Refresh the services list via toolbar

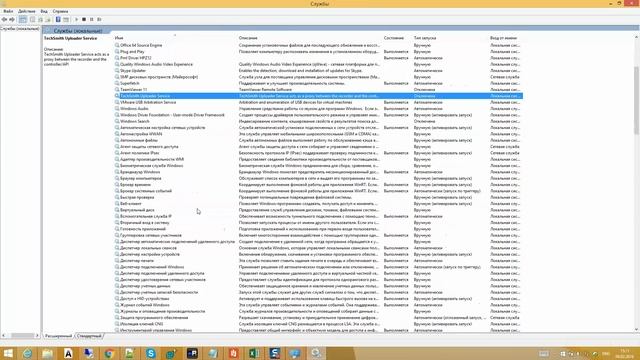[x=40, y=20]
